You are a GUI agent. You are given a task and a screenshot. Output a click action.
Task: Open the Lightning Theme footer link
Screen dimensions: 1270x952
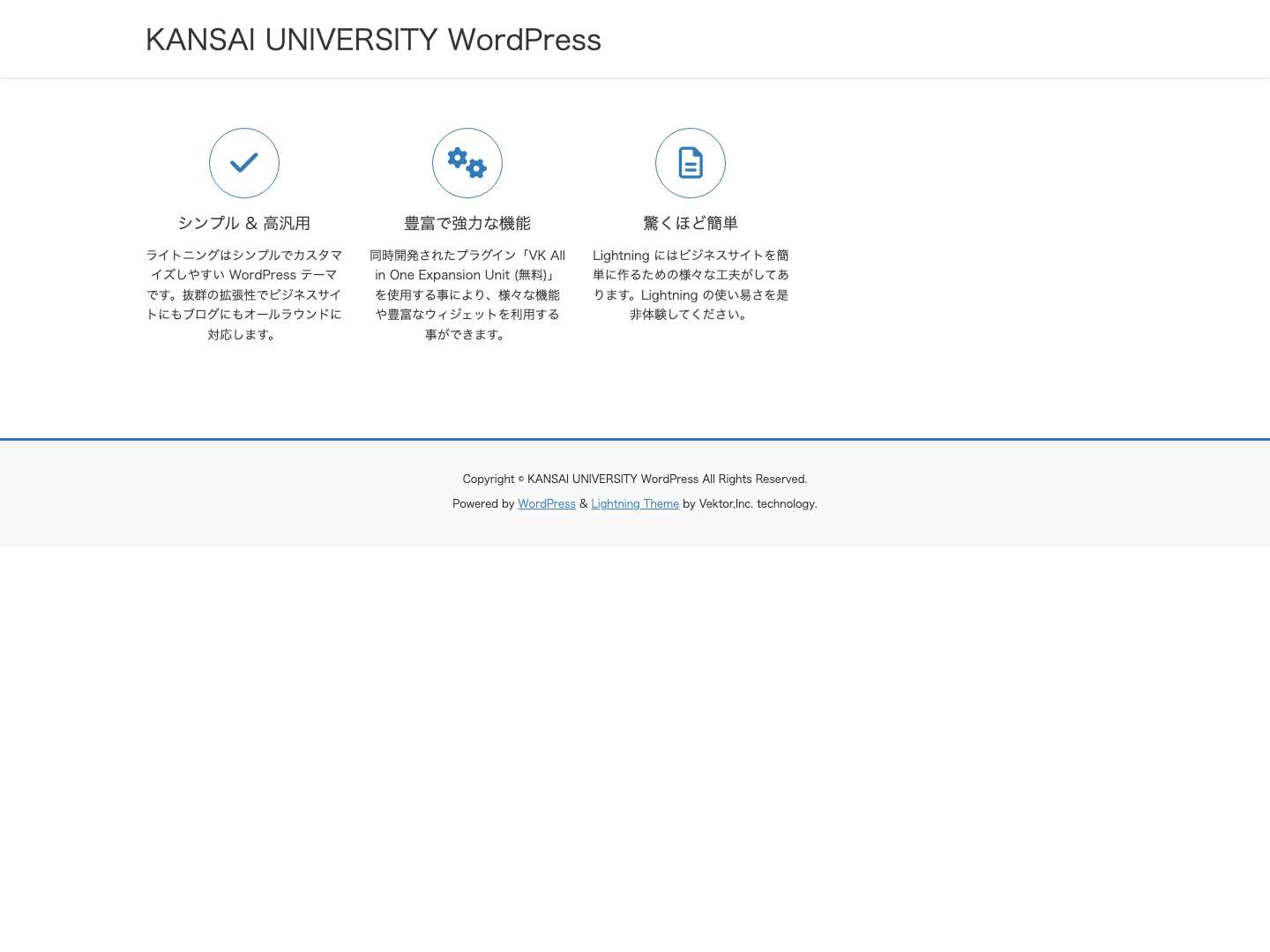[x=635, y=503]
